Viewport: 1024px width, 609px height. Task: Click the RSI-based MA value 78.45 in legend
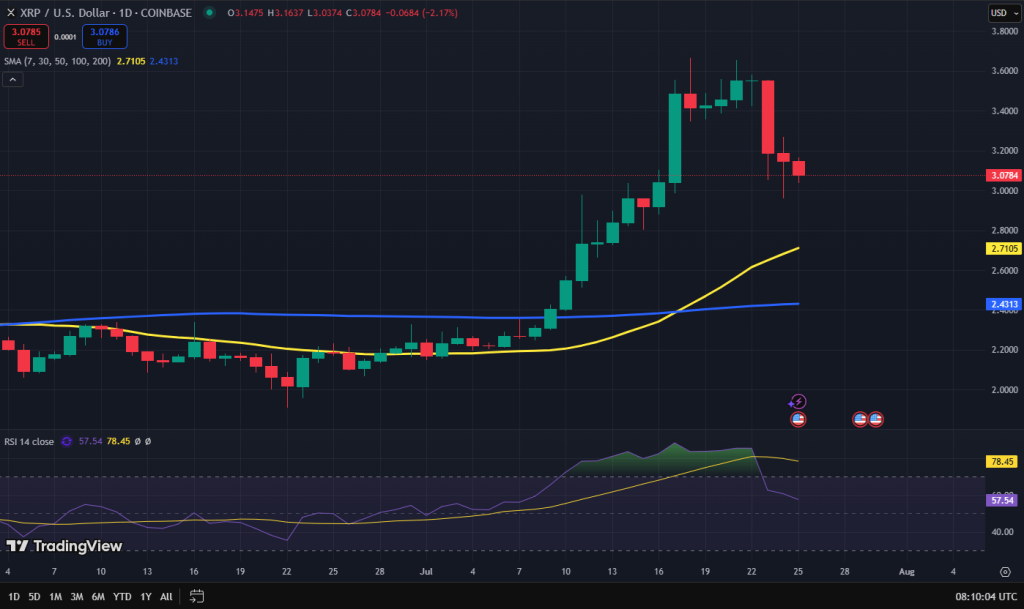click(118, 441)
